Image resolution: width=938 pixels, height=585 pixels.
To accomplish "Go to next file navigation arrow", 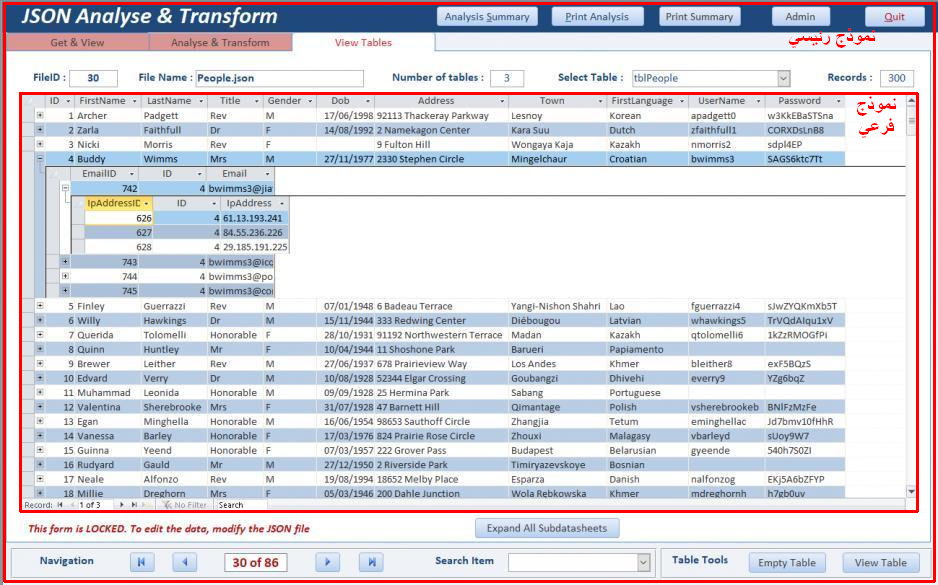I will [327, 562].
